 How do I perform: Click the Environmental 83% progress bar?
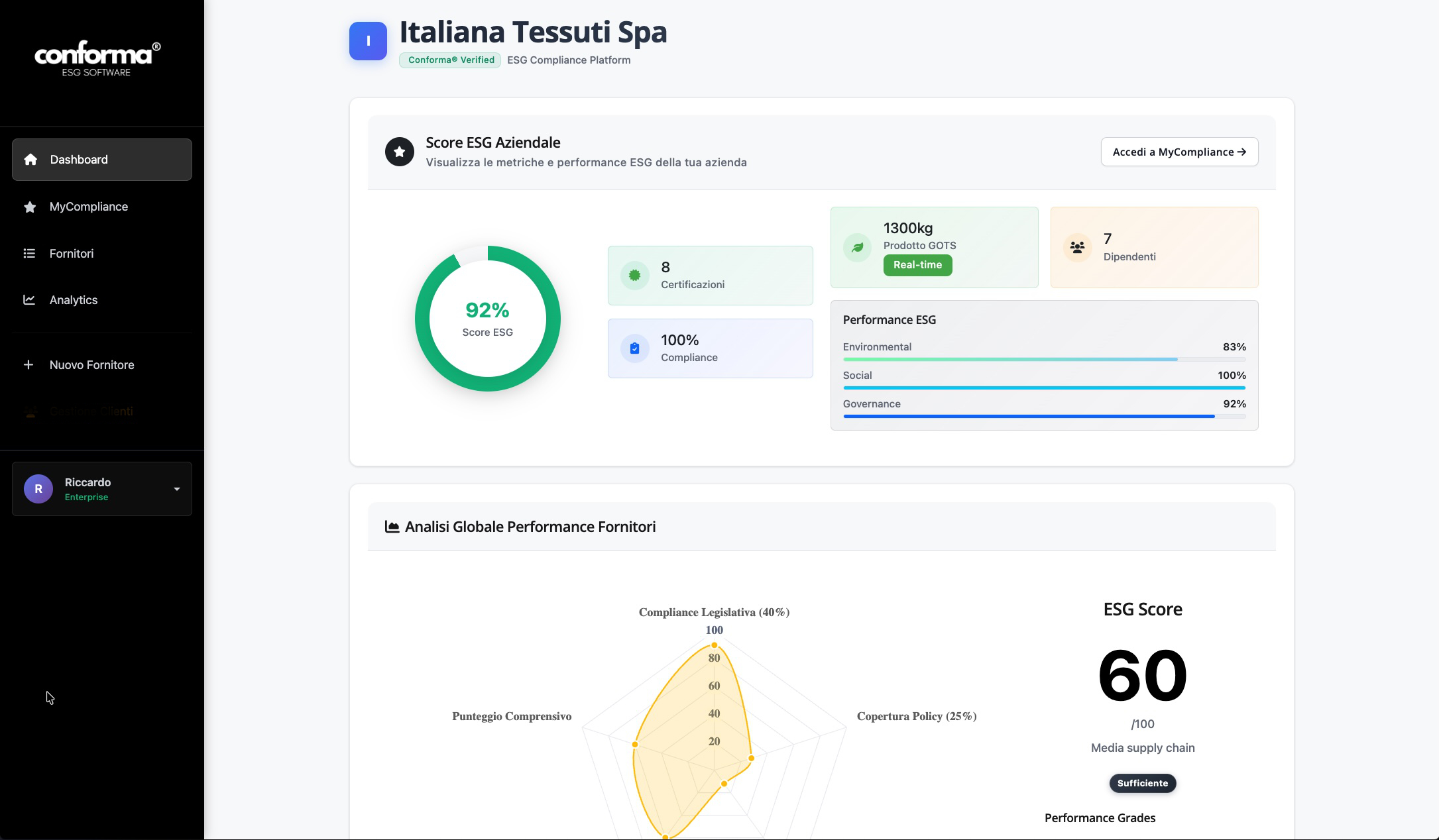tap(1044, 359)
